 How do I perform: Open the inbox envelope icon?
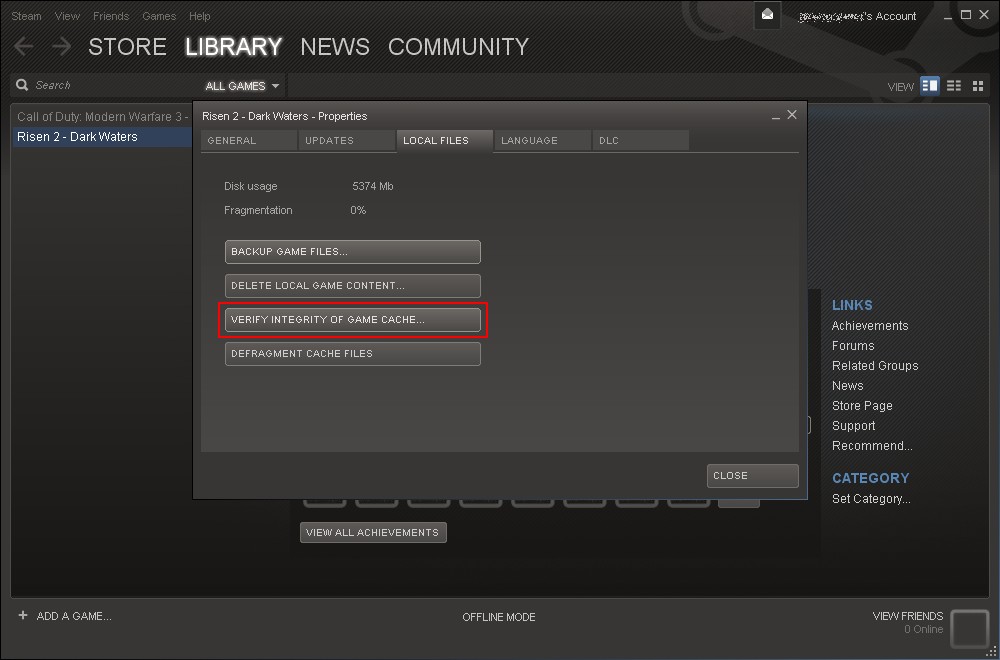tap(767, 15)
